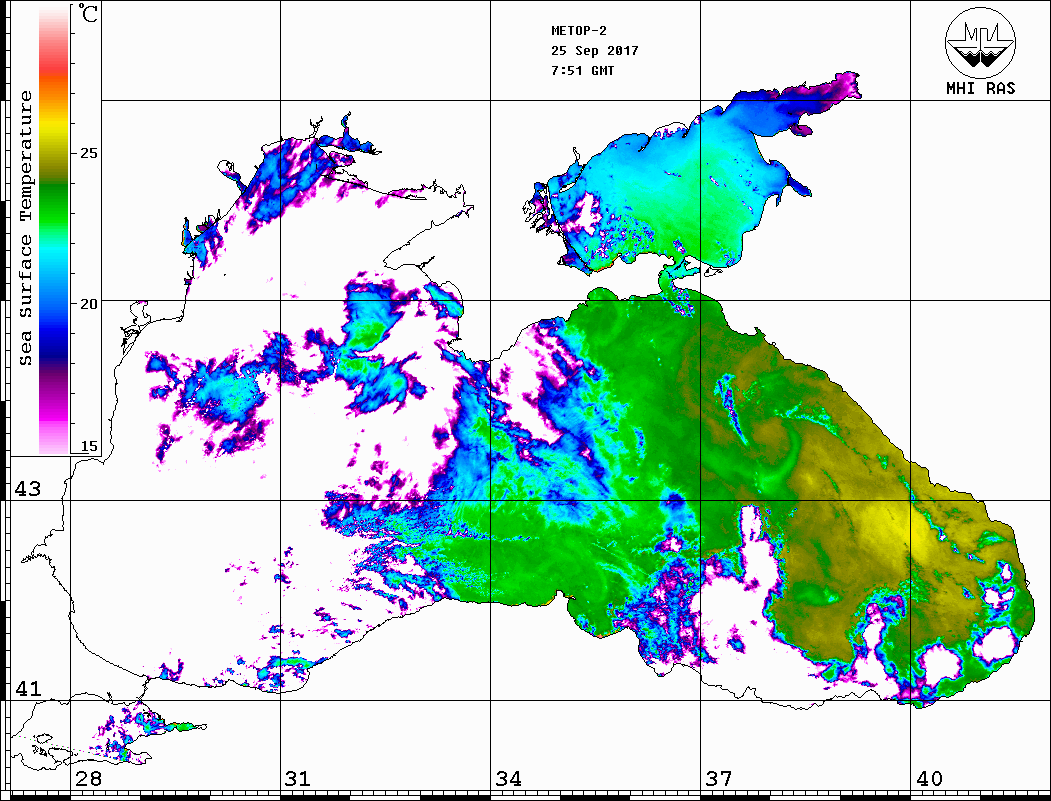This screenshot has height=801, width=1051.
Task: Click the temperature color scale bar
Action: point(54,230)
